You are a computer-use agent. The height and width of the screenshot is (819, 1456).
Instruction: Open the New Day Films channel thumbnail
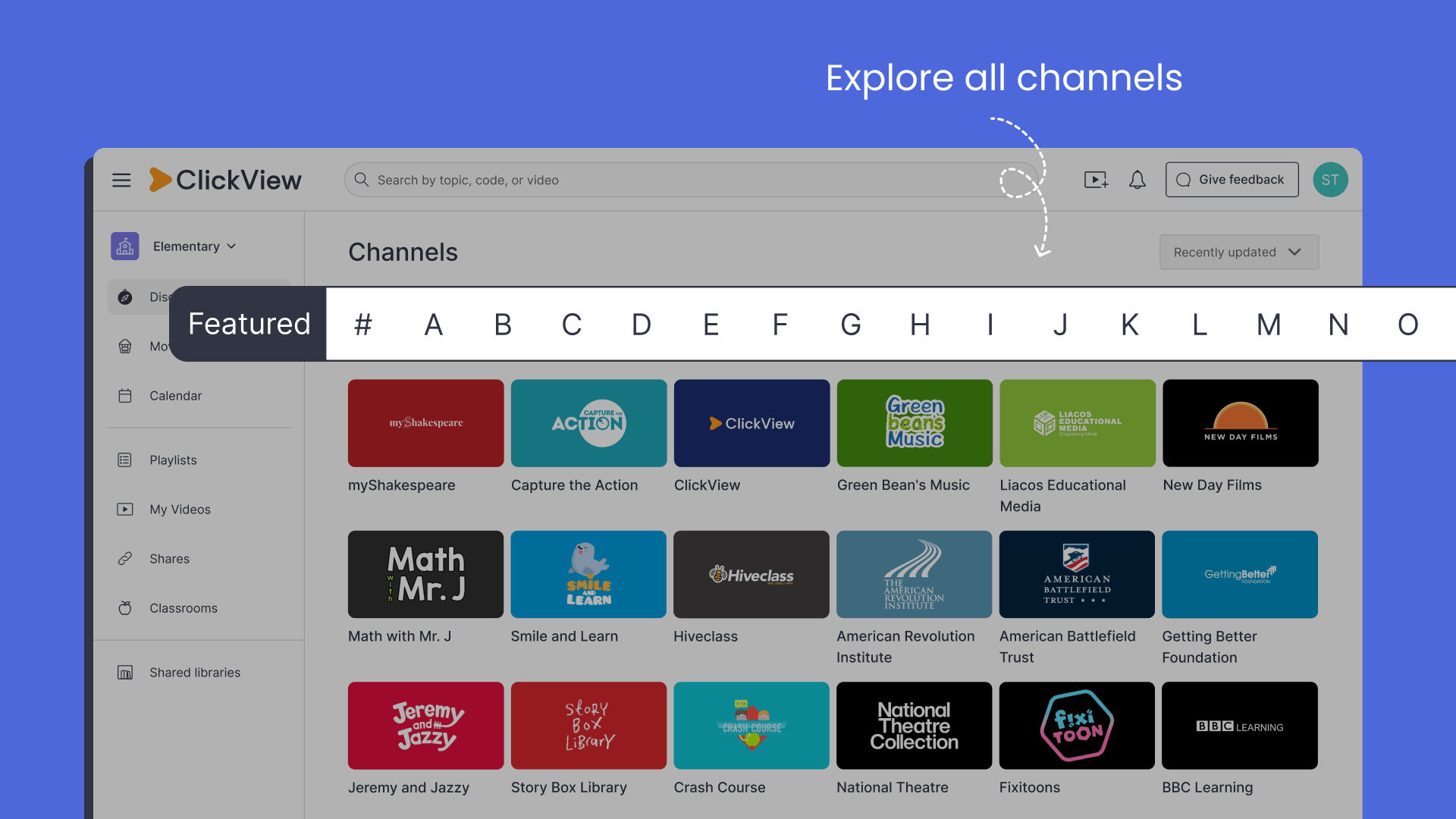click(1241, 423)
